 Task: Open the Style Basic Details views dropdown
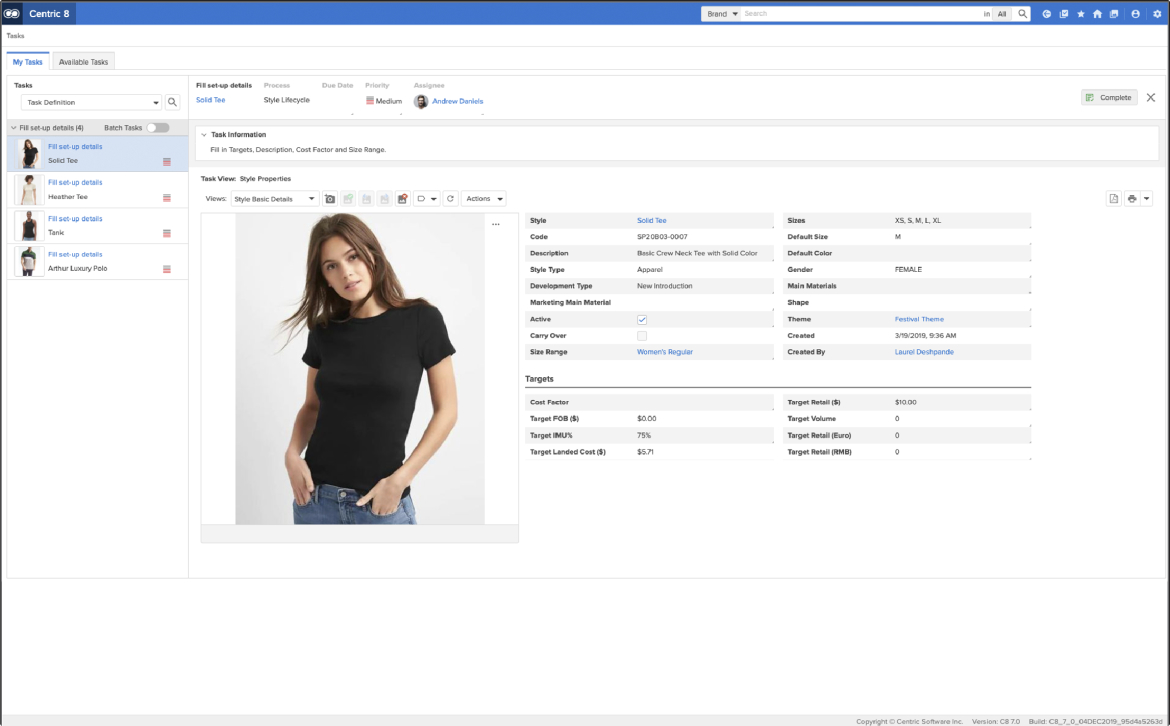coord(274,198)
